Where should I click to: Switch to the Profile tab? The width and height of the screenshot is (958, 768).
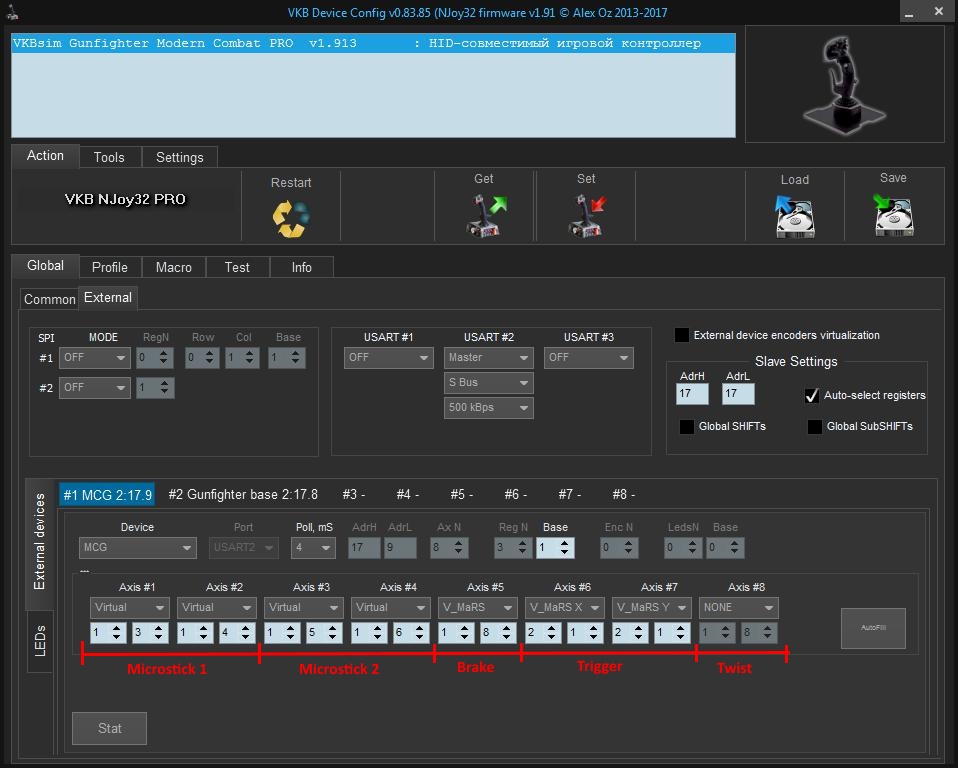click(x=109, y=267)
